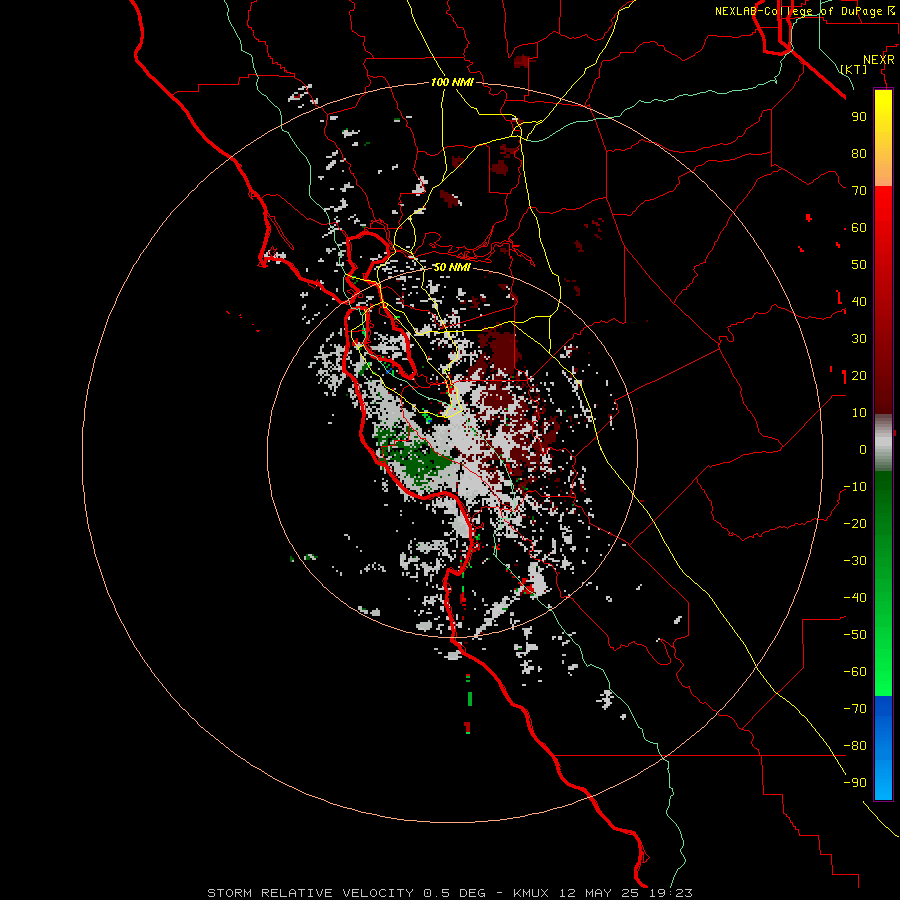This screenshot has height=900, width=900.
Task: Click the "-20" velocity scale label
Action: pyautogui.click(x=855, y=523)
